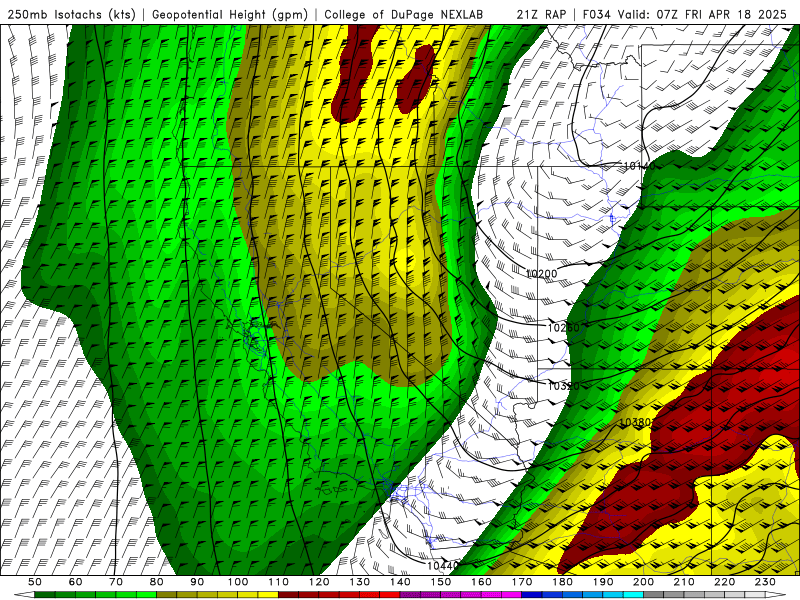Select the 70 value on the color scale
The image size is (800, 600).
(x=116, y=582)
